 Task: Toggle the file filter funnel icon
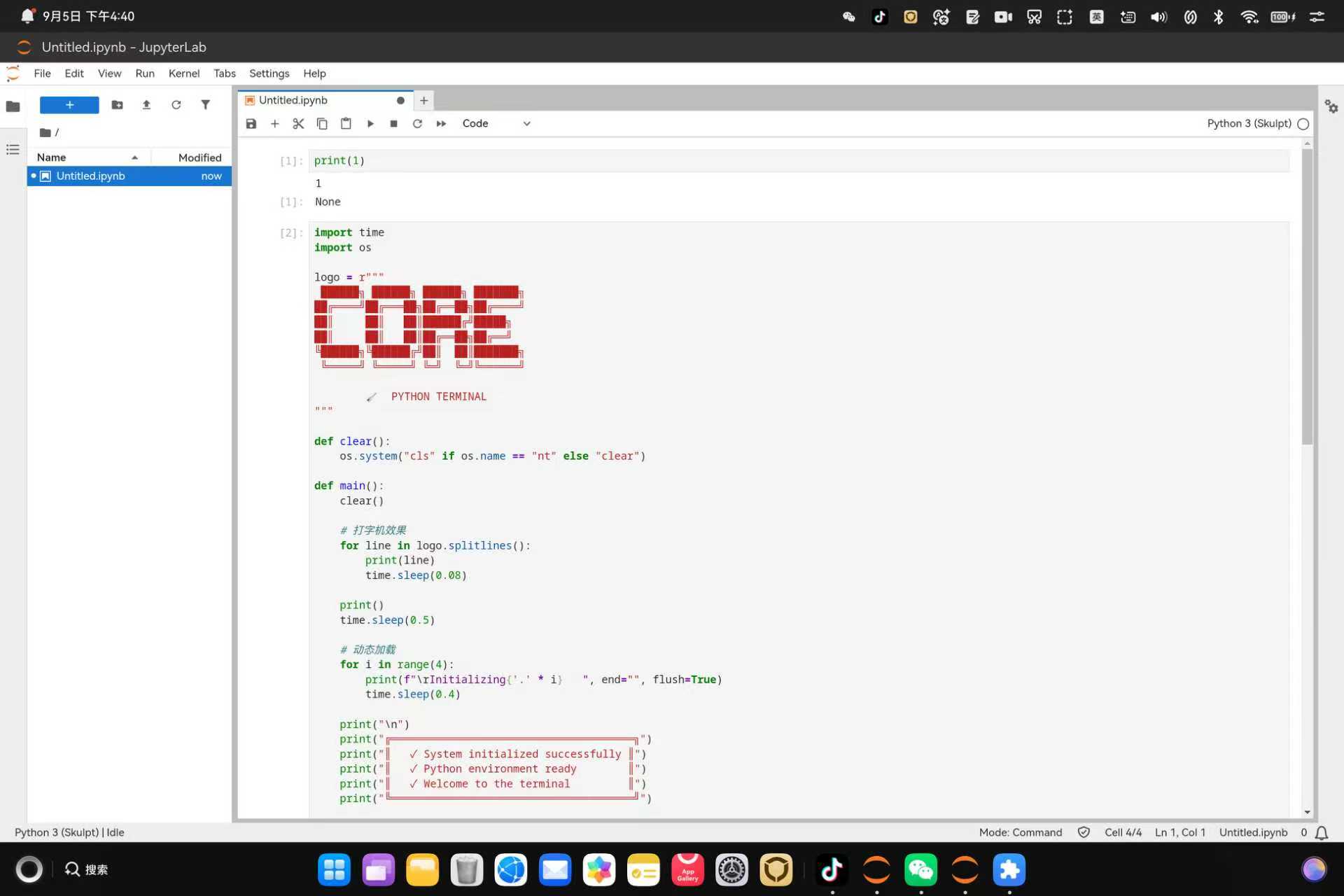[x=205, y=105]
